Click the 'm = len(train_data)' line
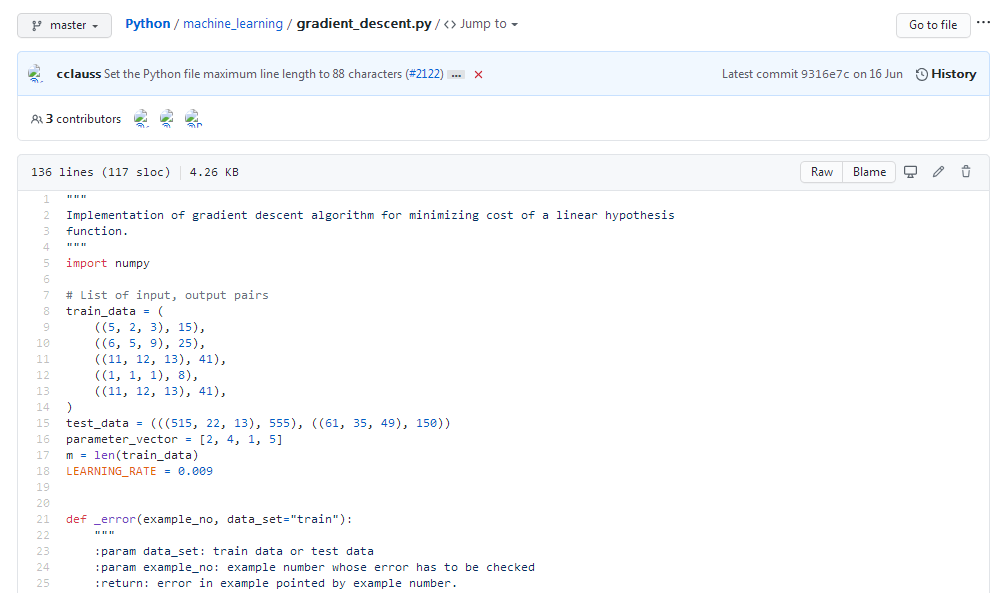The image size is (1004, 593). click(x=132, y=455)
